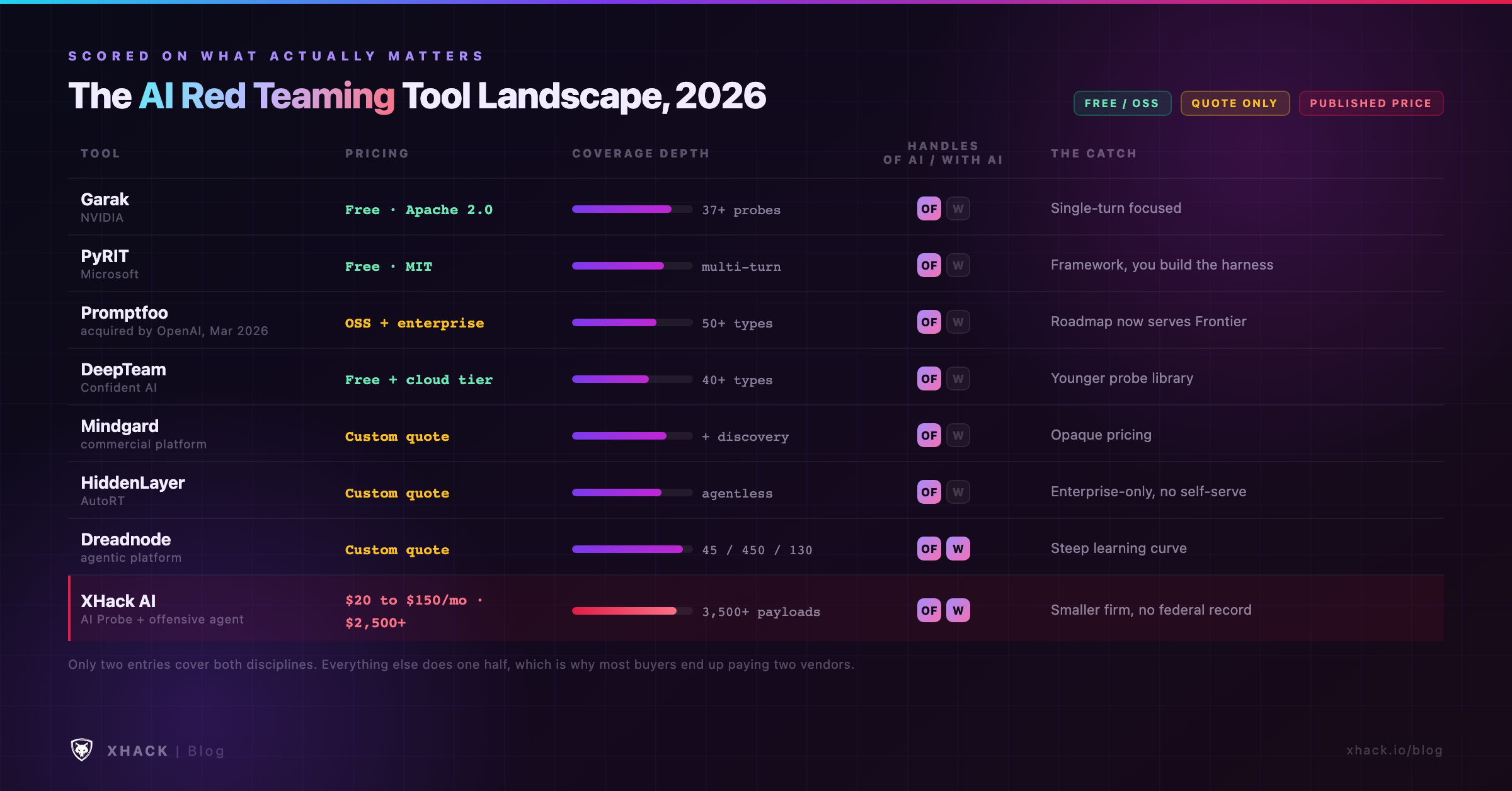Click 'Single-turn focused' catch text

1116,208
